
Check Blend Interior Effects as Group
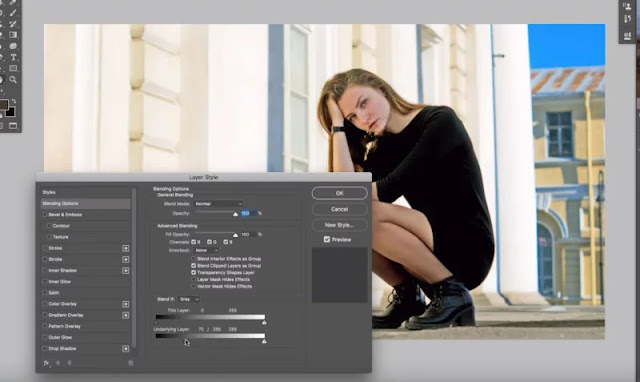194,259
